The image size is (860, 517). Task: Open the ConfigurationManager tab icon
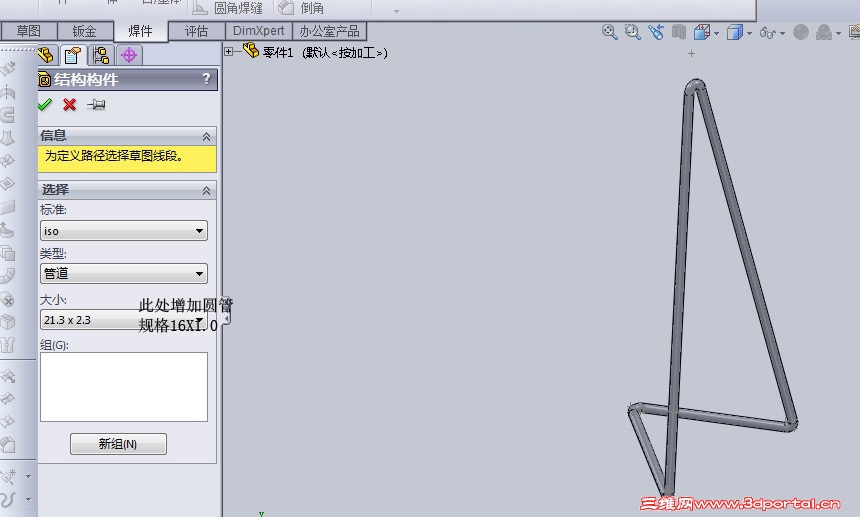(100, 55)
